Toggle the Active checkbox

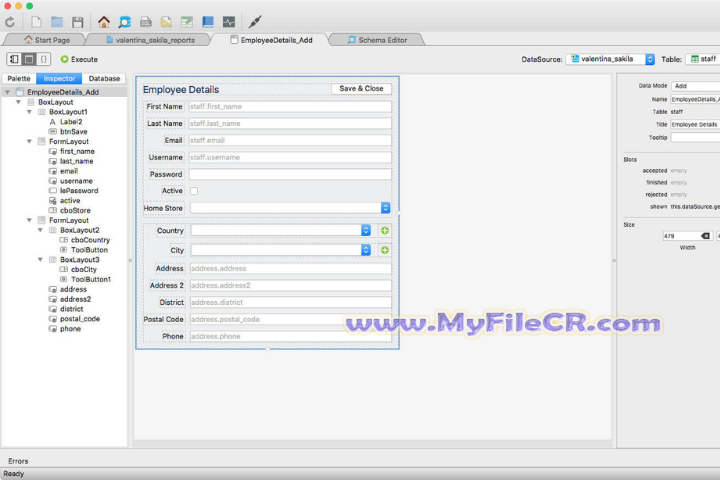[194, 191]
